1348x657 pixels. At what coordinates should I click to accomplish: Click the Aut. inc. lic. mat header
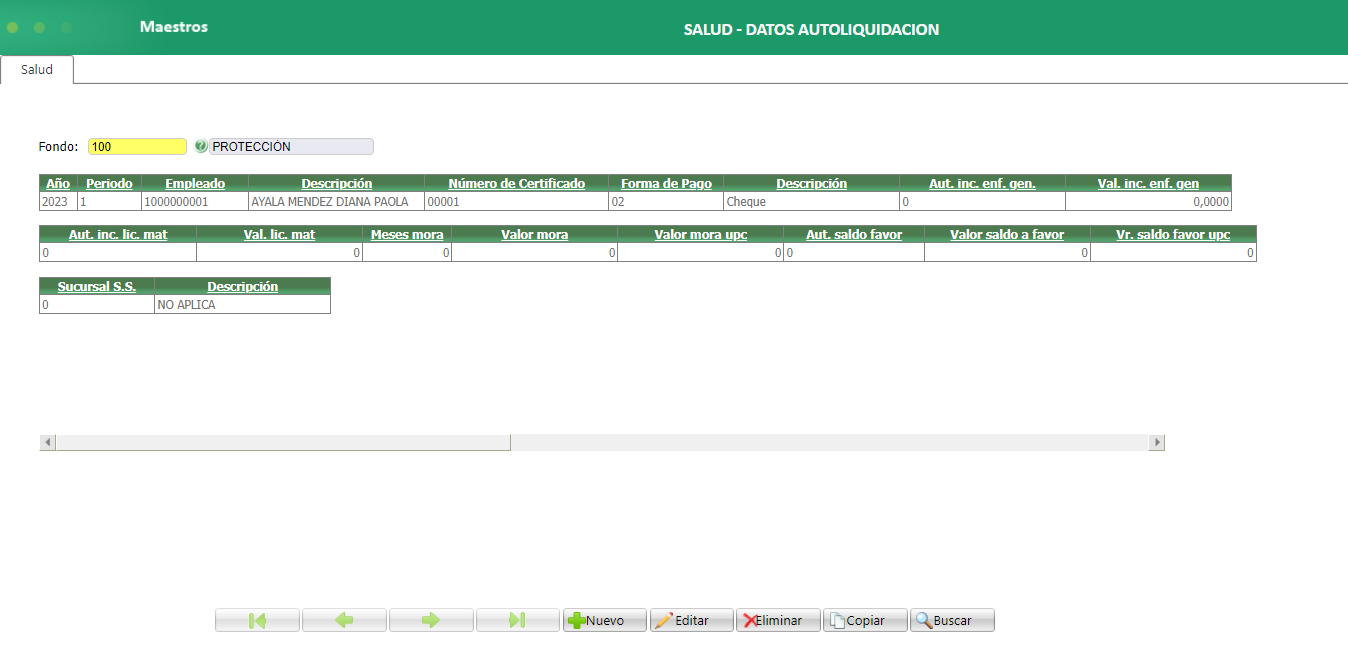tap(118, 234)
